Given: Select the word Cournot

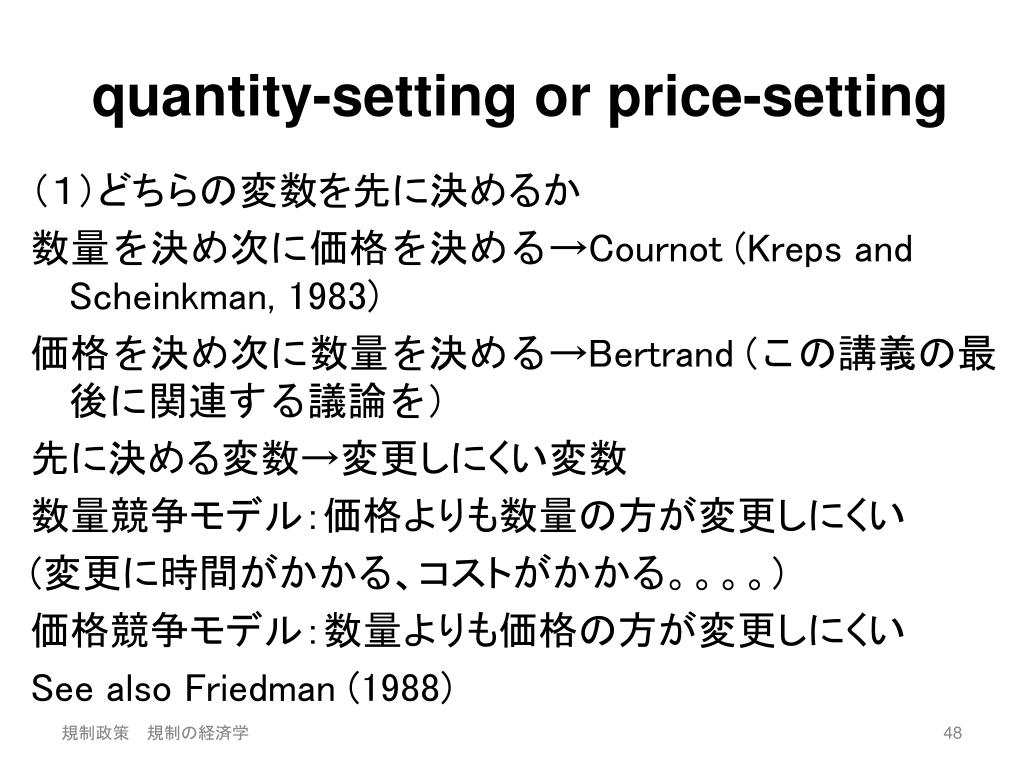Looking at the screenshot, I should tap(656, 249).
